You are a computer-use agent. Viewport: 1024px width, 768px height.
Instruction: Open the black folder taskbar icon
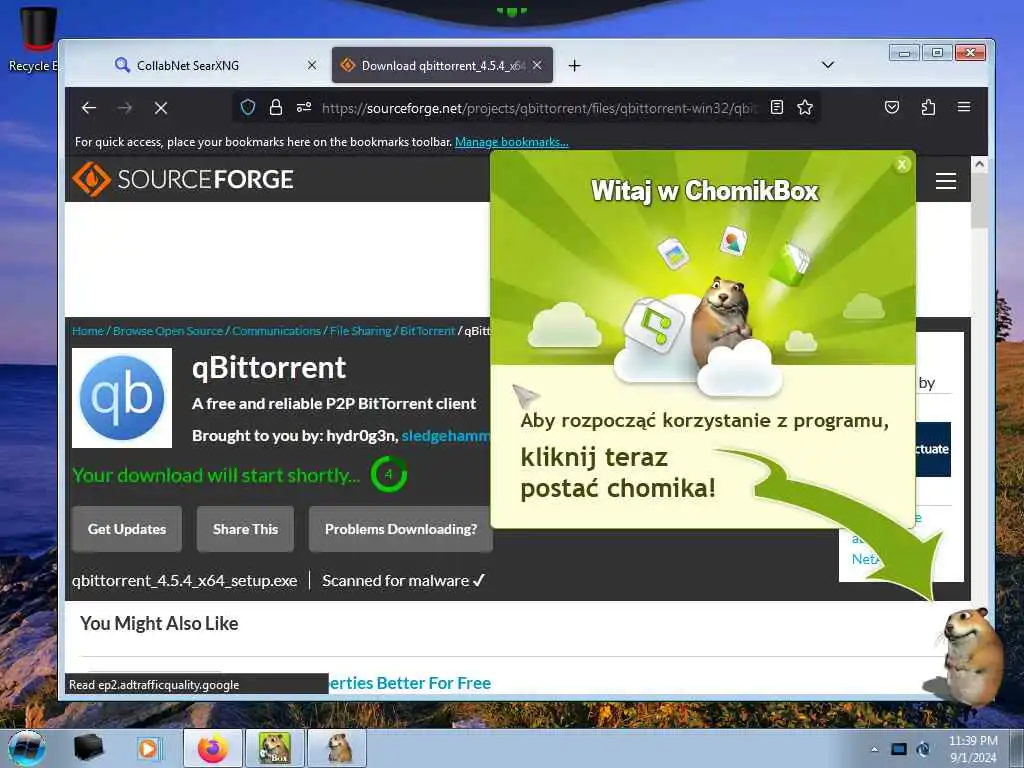click(x=89, y=748)
